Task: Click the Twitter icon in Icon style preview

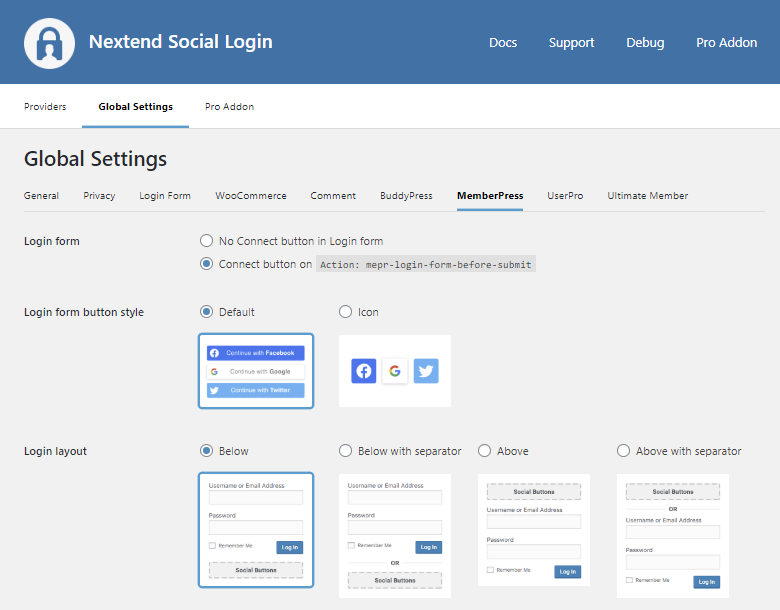Action: coord(426,371)
